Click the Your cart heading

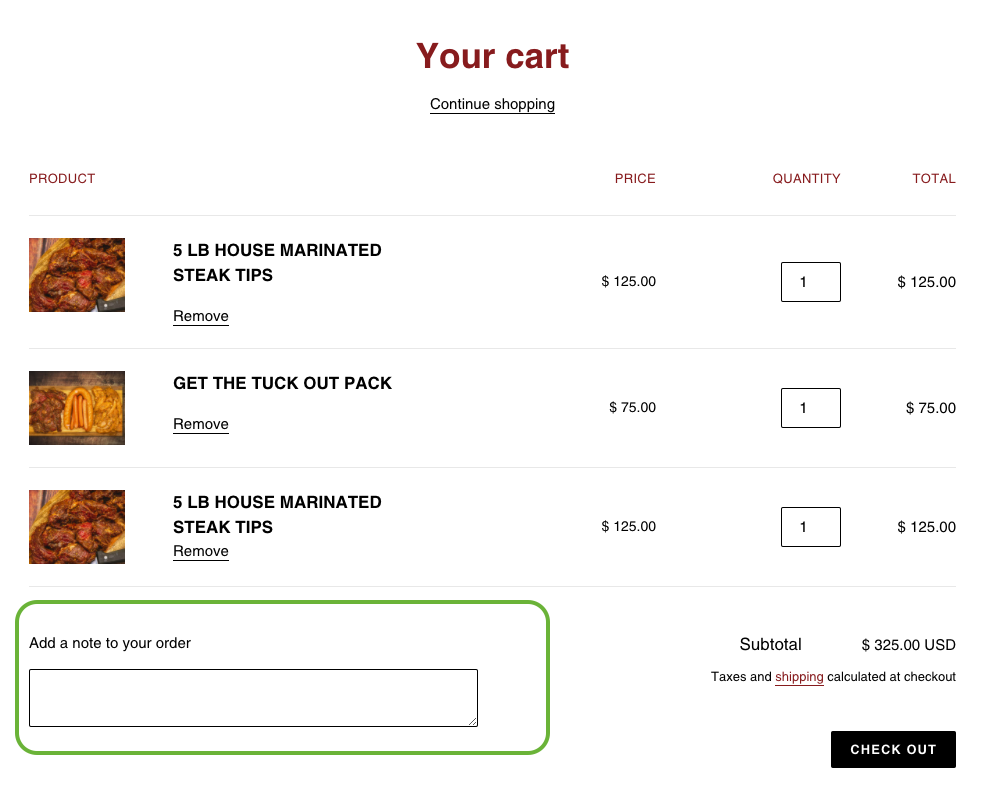[493, 56]
